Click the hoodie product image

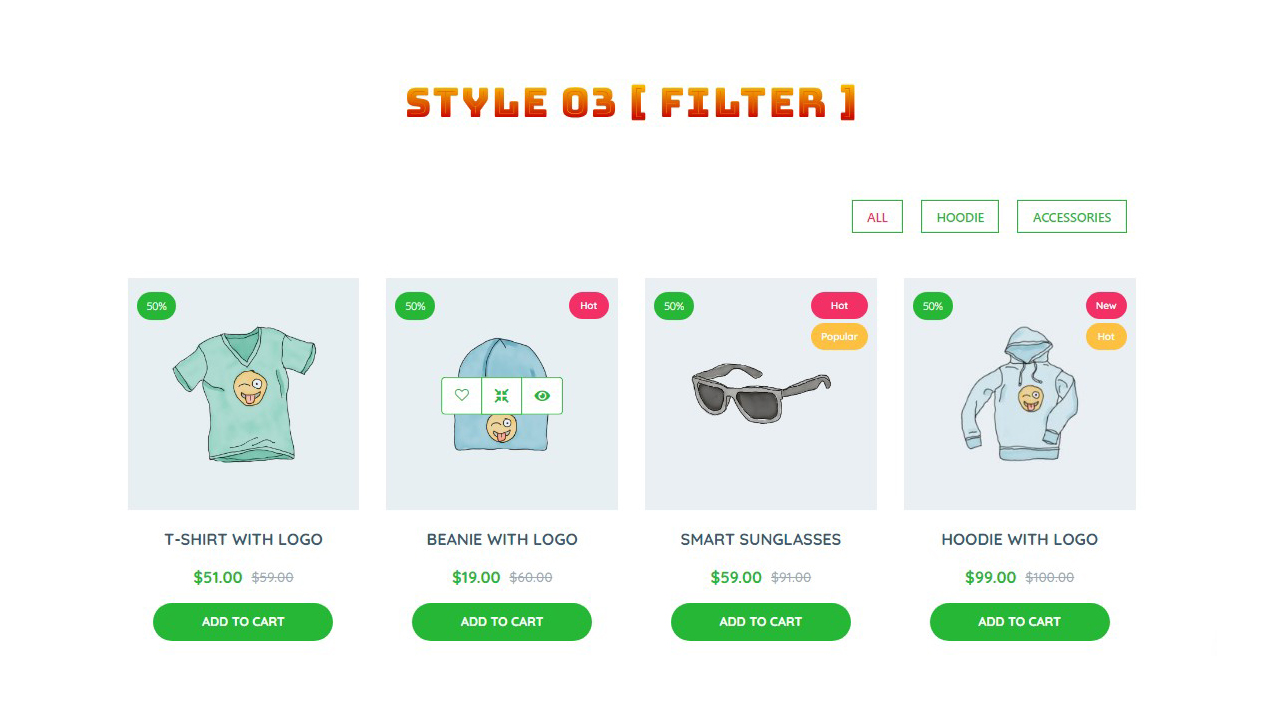click(1020, 394)
